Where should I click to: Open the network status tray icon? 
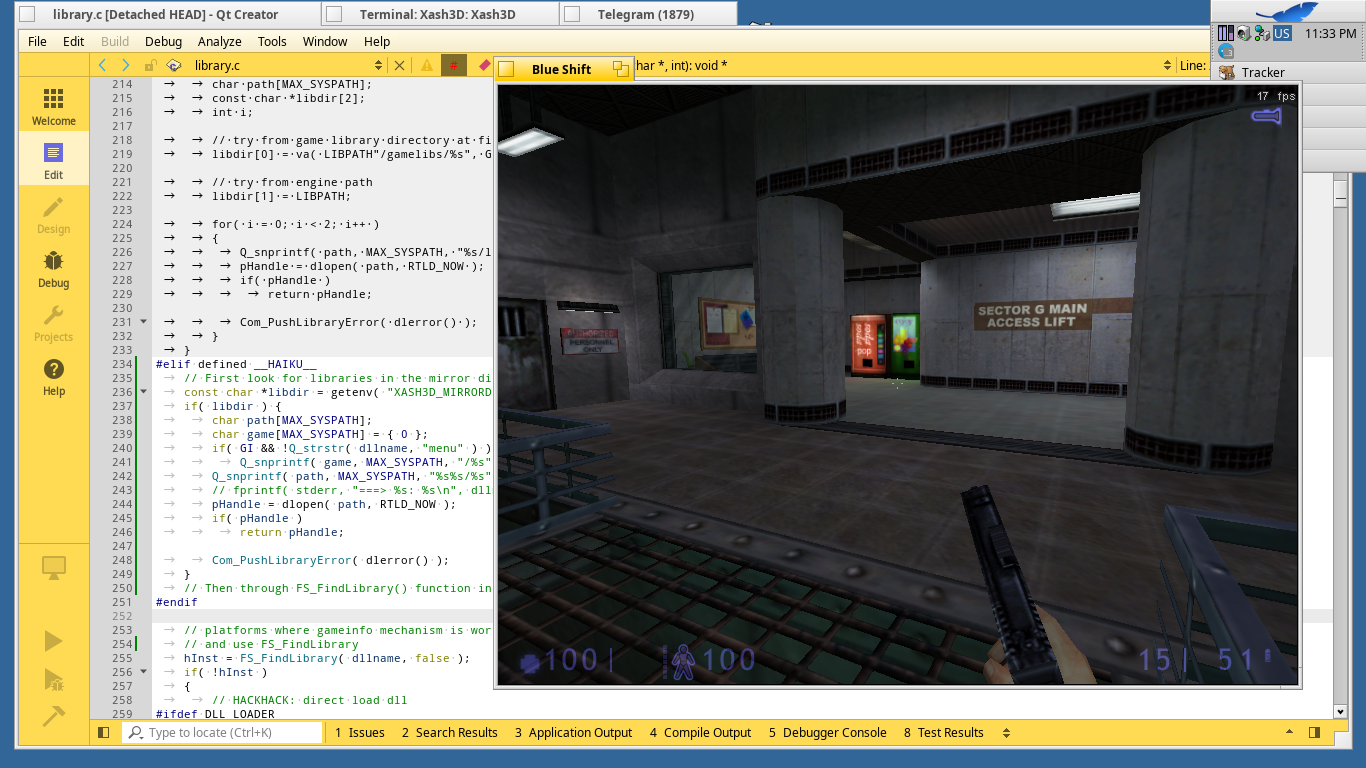pos(1262,33)
